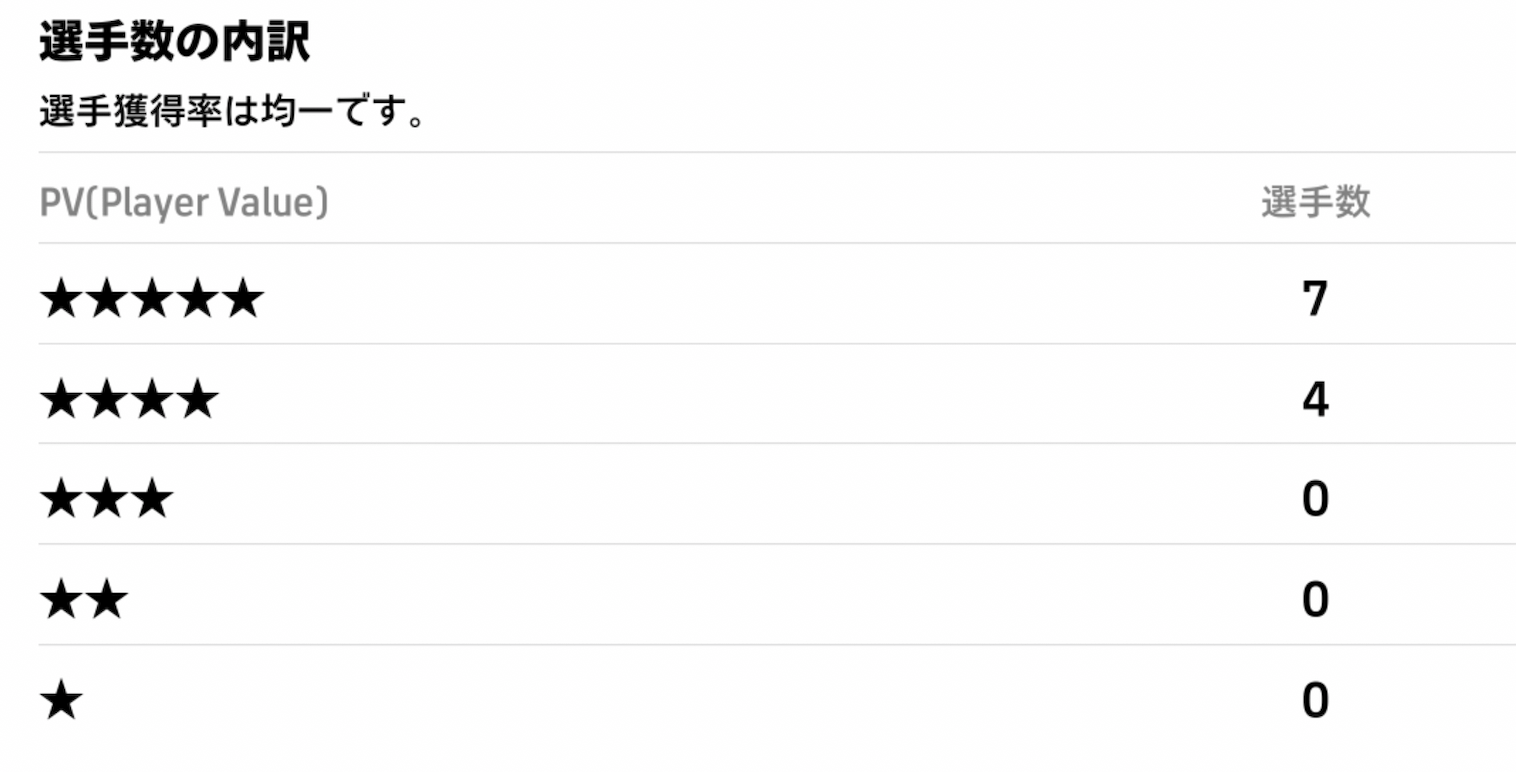Click the 選手数 column header
The height and width of the screenshot is (772, 1516).
click(1314, 204)
